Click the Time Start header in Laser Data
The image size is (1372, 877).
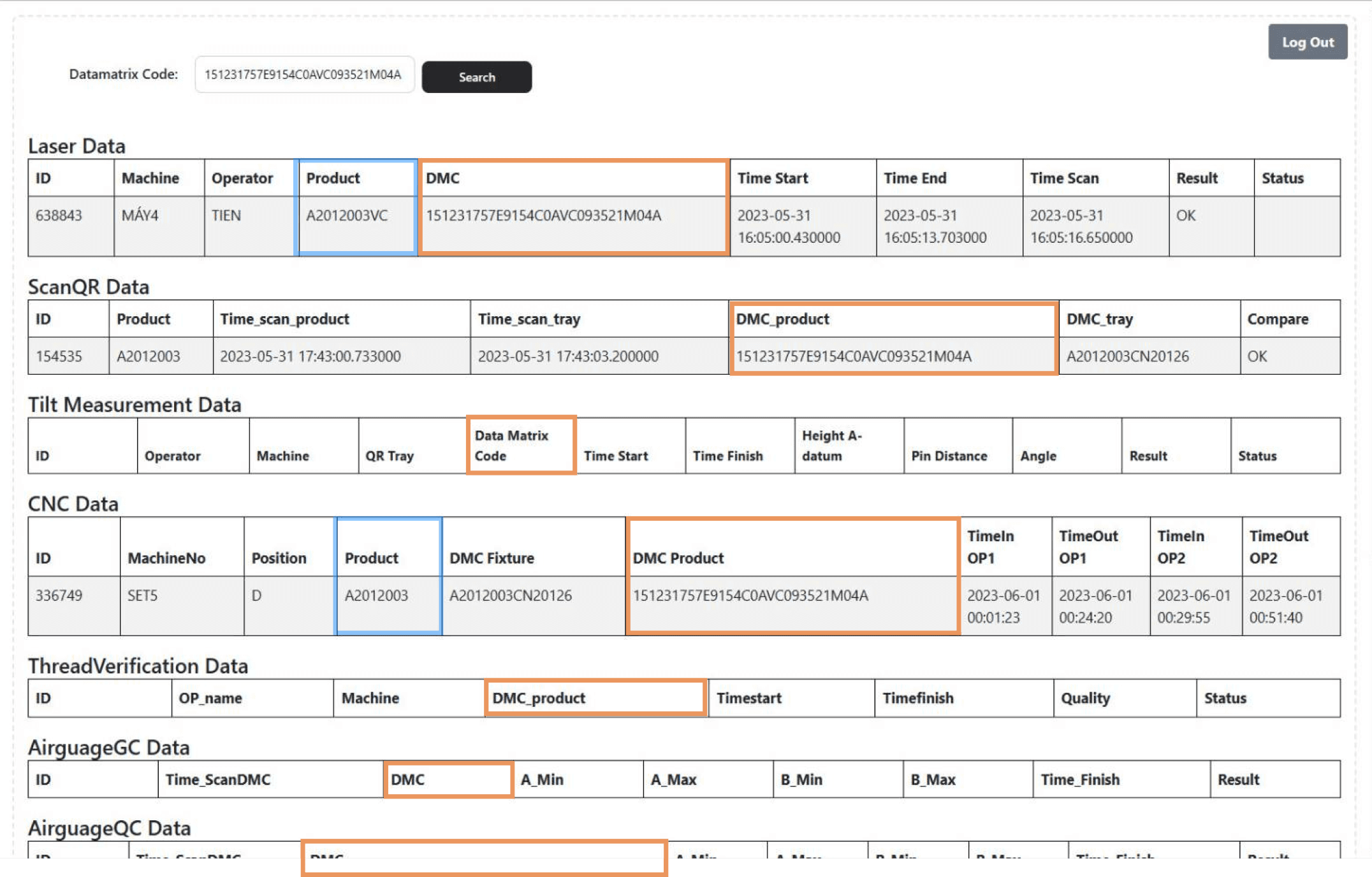pos(773,178)
